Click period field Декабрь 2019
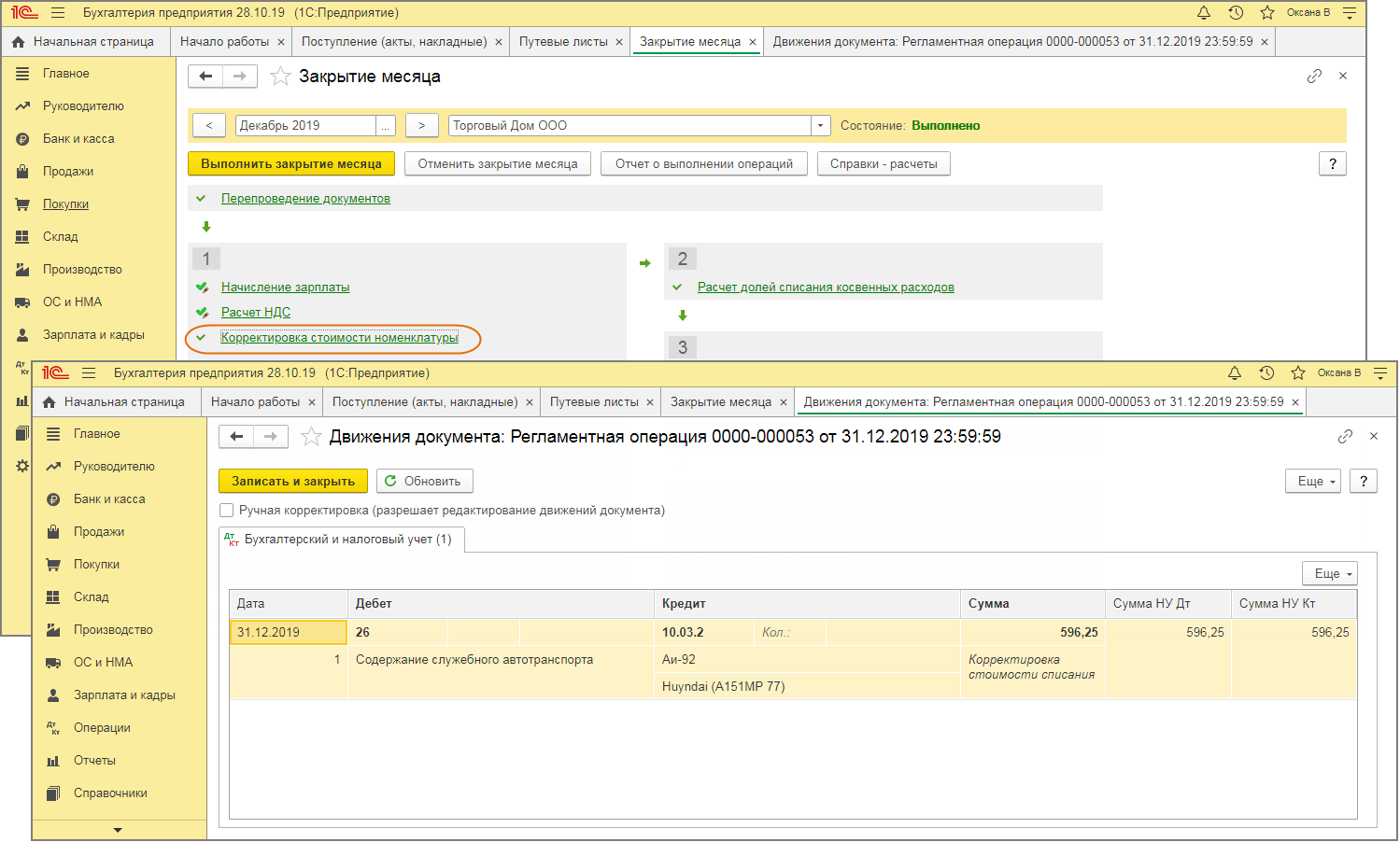 305,126
